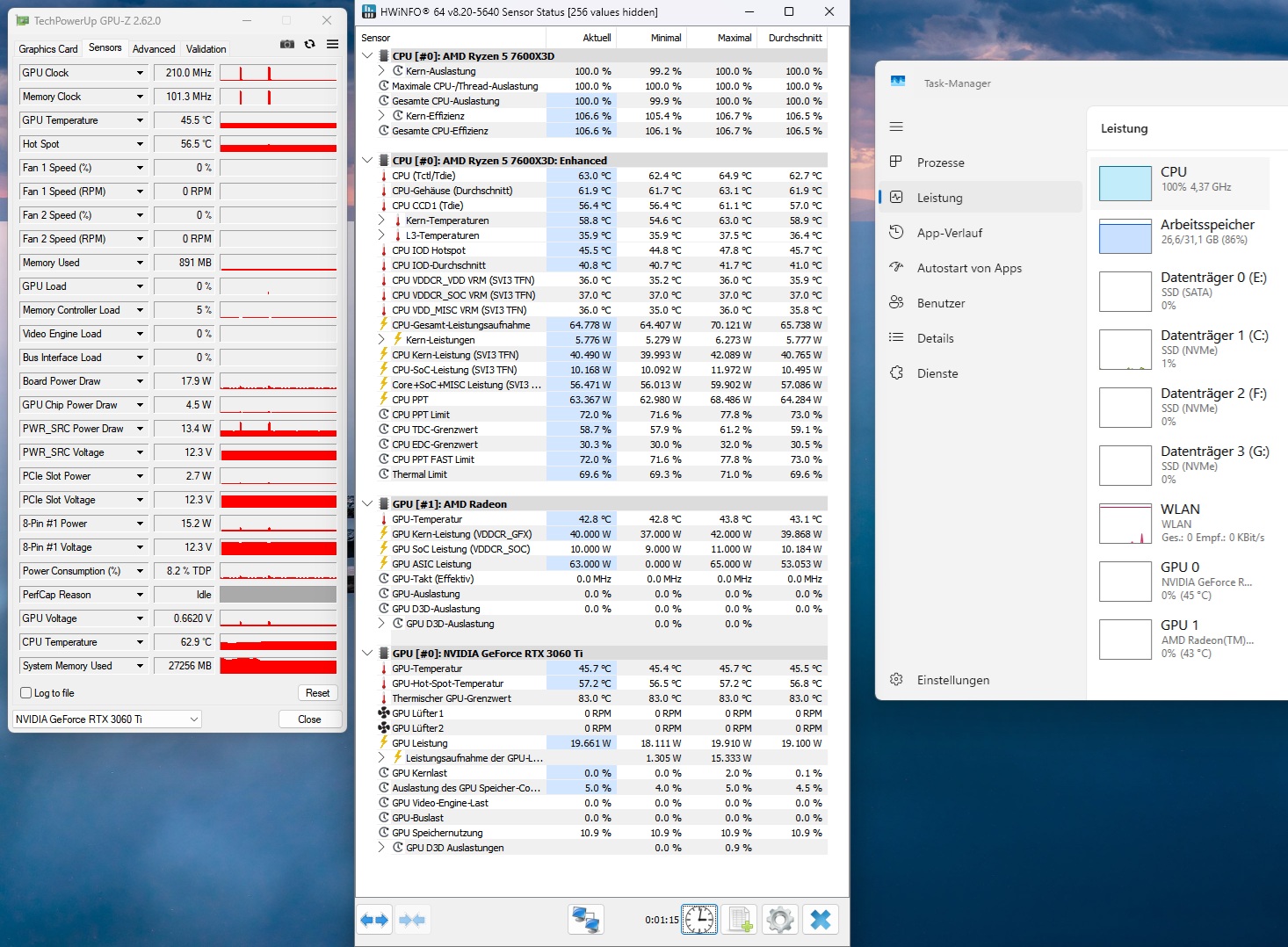Click CPU (Tctl/Tdie) thermometer icon
The image size is (1288, 947).
point(384,176)
